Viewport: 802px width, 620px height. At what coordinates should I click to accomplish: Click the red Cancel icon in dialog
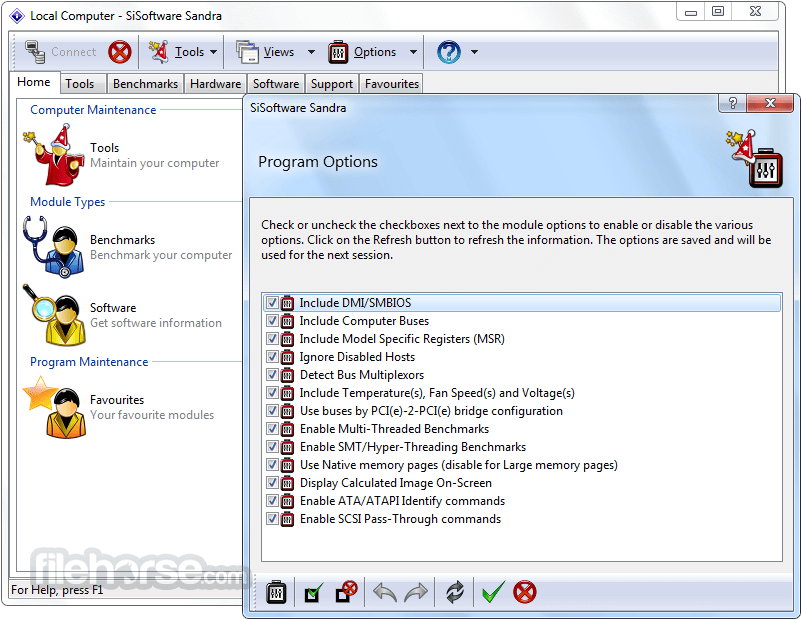(525, 592)
